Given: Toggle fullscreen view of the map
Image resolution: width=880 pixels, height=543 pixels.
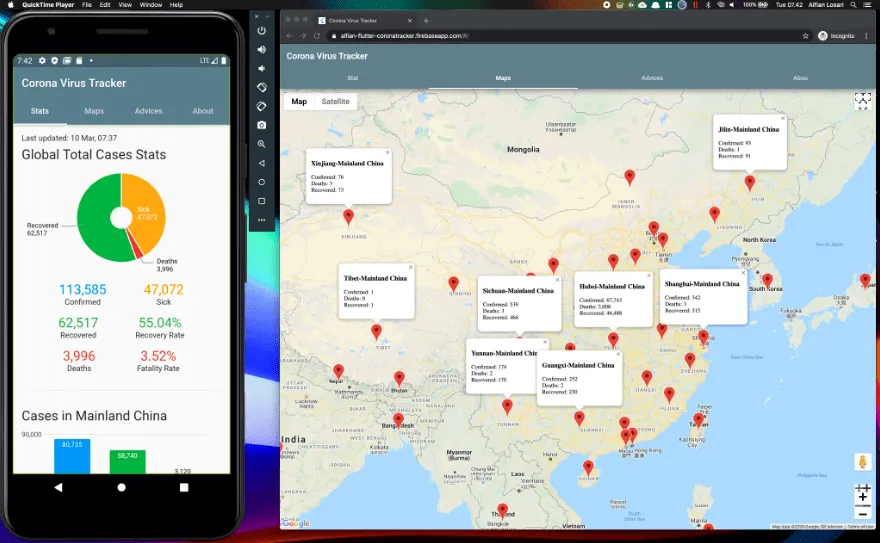Looking at the screenshot, I should click(862, 100).
